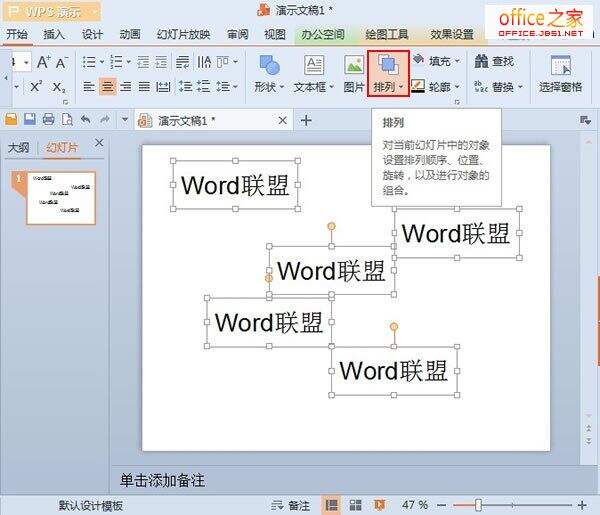Image resolution: width=600 pixels, height=515 pixels.
Task: Click the 形状 (Shapes) tool icon
Action: point(268,68)
